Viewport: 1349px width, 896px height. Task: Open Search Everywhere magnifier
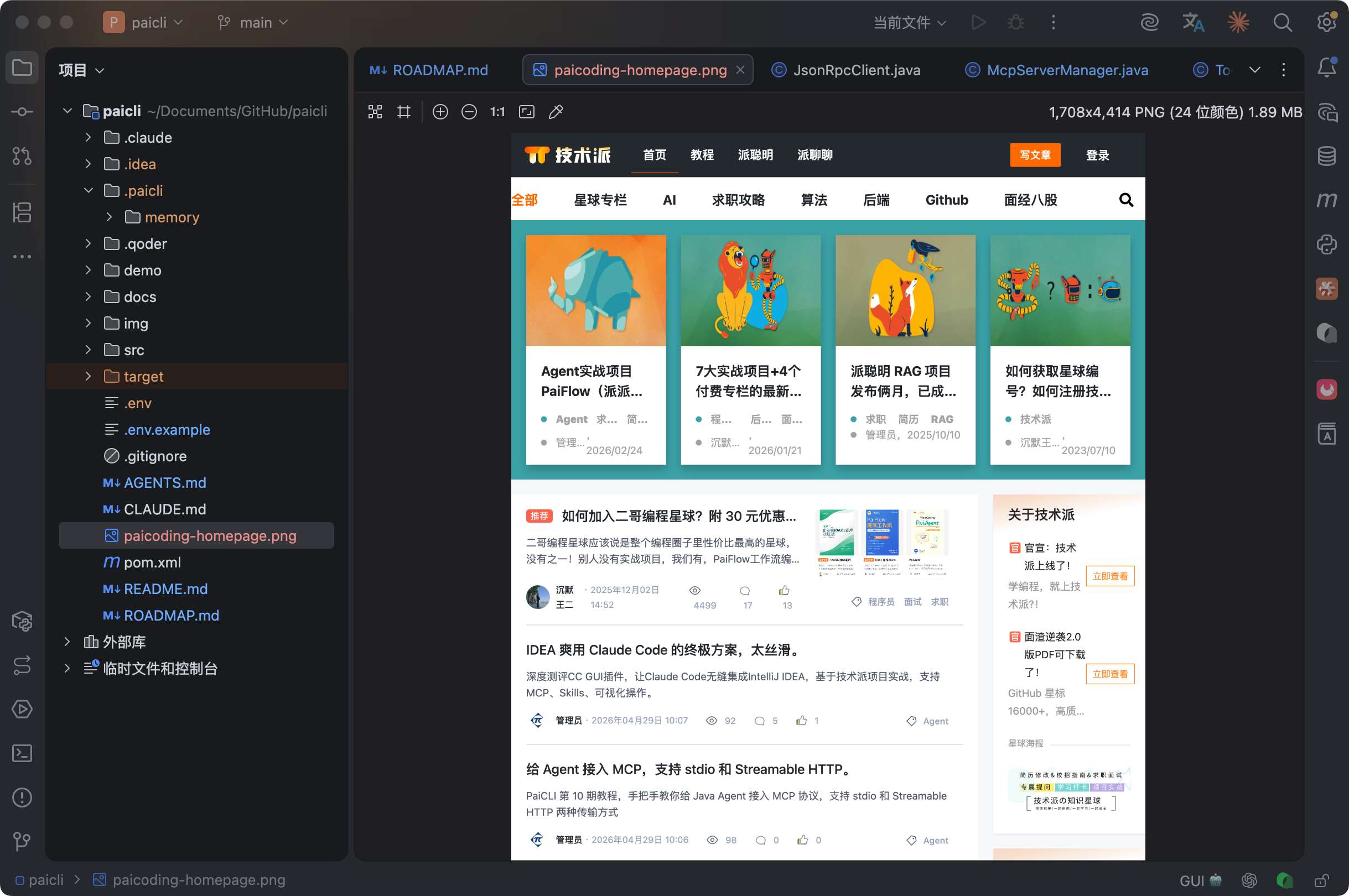(x=1283, y=22)
